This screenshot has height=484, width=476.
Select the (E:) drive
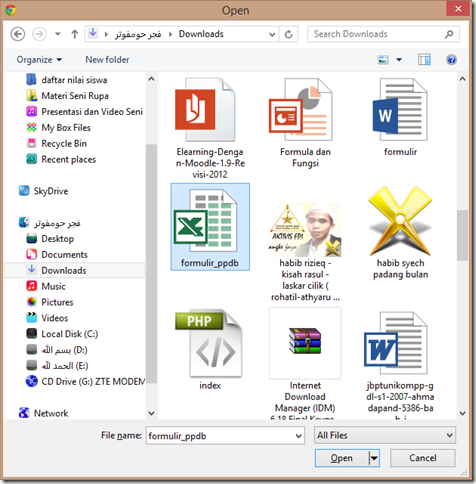point(57,366)
